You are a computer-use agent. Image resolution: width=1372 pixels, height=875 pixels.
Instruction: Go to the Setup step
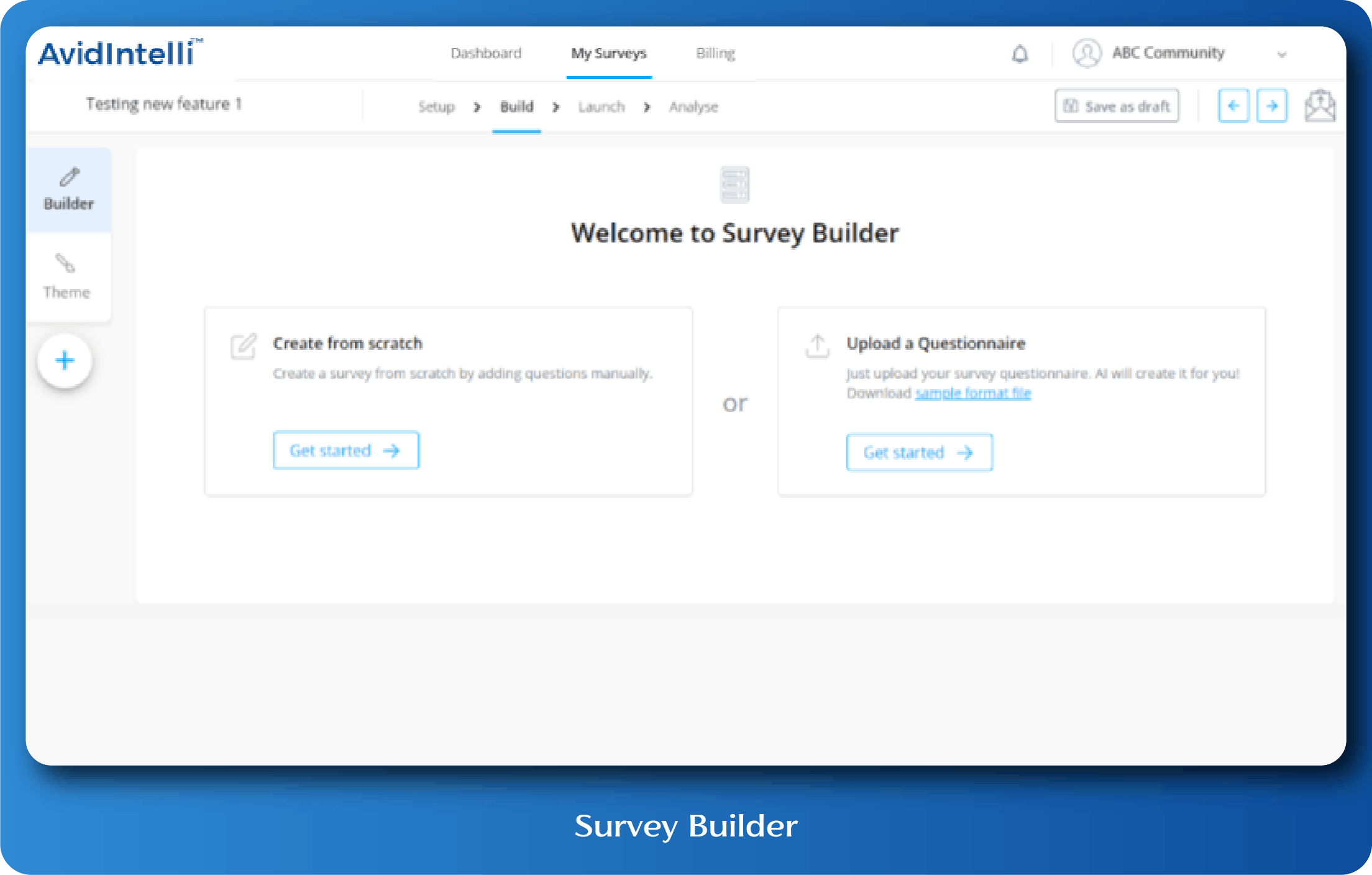pos(436,107)
